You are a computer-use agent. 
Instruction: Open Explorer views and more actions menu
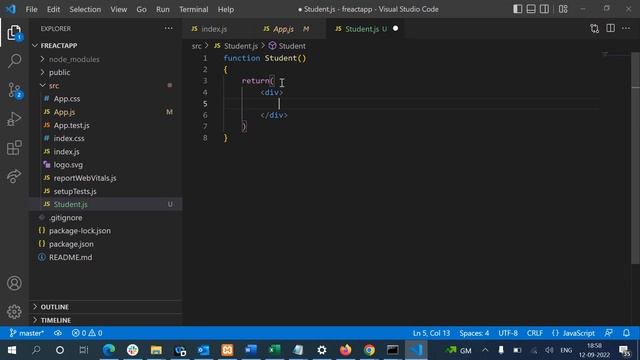169,29
